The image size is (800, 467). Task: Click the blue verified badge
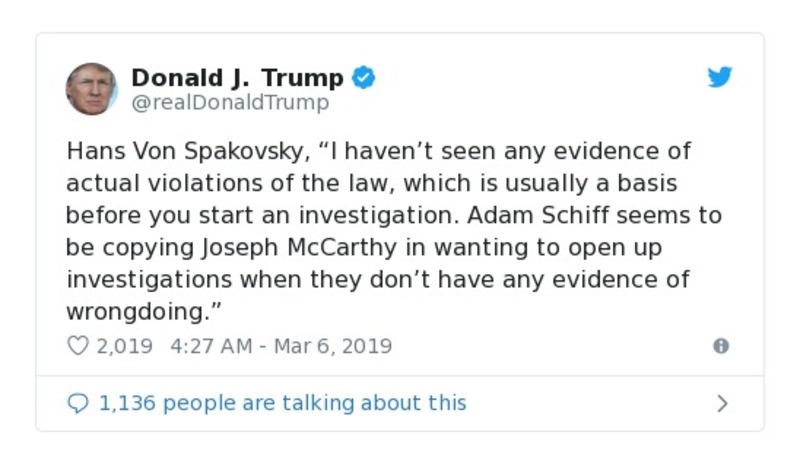[364, 78]
